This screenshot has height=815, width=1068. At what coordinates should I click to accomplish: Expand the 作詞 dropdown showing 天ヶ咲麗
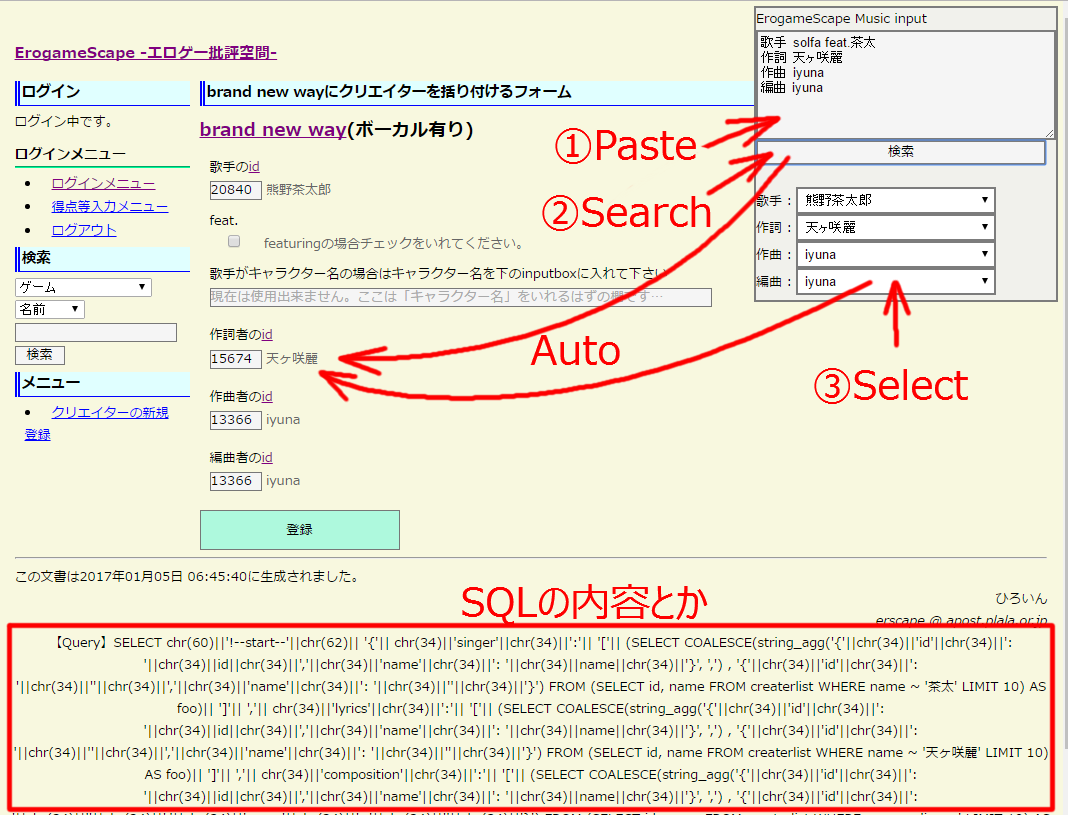[x=895, y=227]
